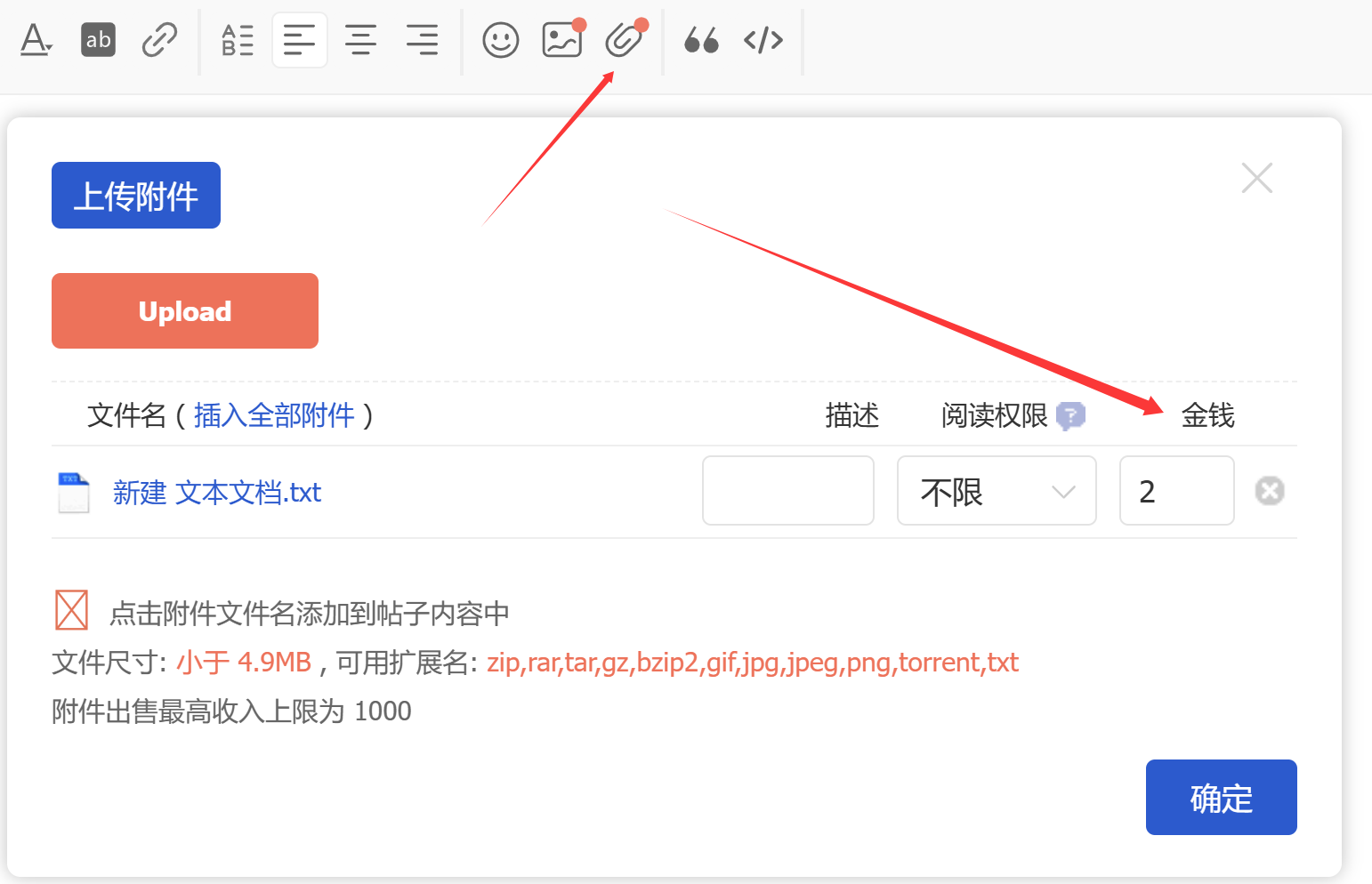Click the money input field showing 2

click(x=1177, y=491)
